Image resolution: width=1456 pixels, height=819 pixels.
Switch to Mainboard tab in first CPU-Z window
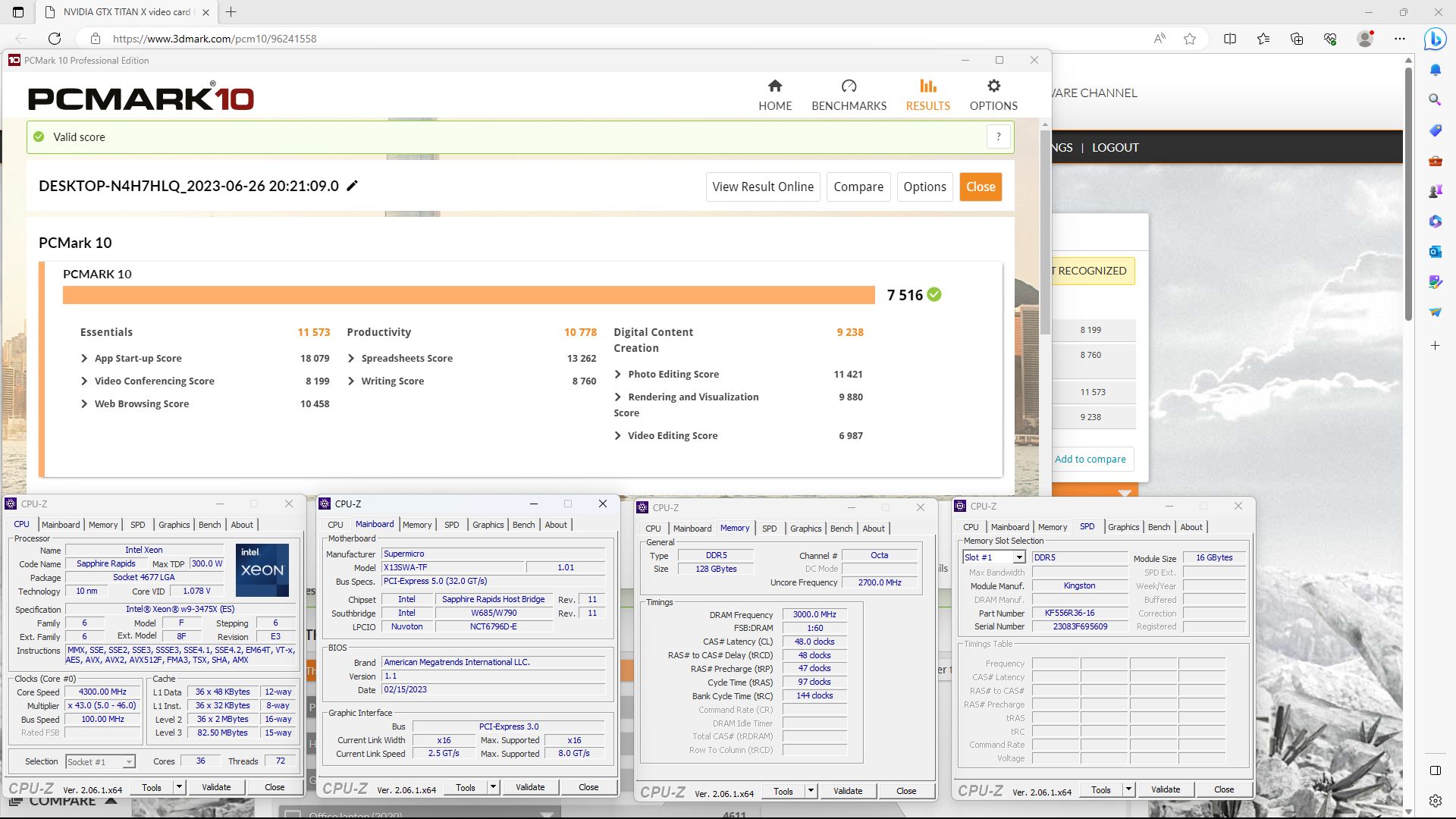click(61, 525)
